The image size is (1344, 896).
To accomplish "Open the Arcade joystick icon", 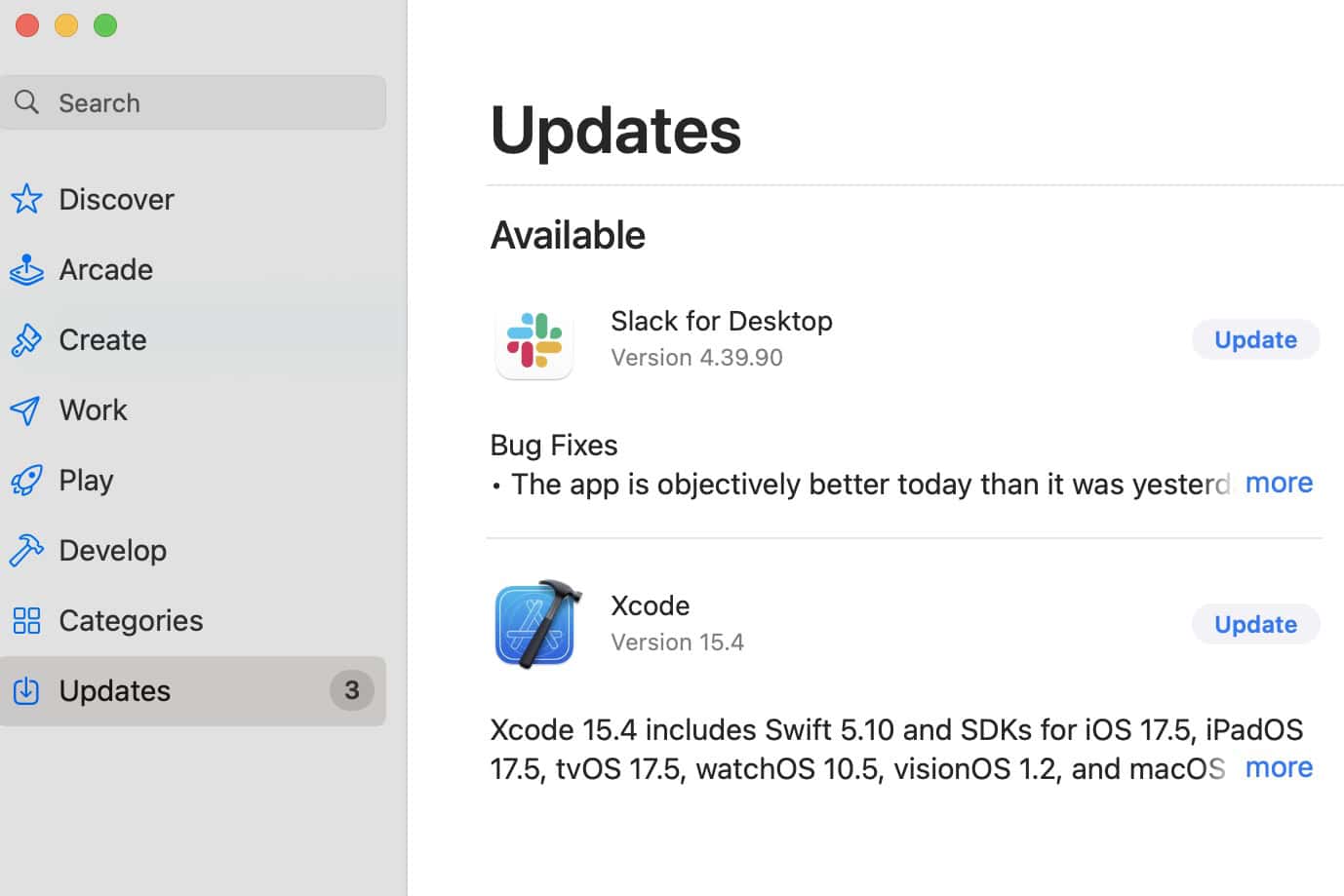I will click(26, 270).
